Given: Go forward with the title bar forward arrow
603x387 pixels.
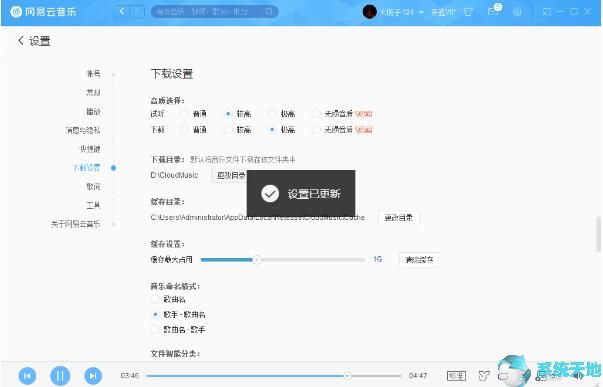Looking at the screenshot, I should click(x=137, y=12).
